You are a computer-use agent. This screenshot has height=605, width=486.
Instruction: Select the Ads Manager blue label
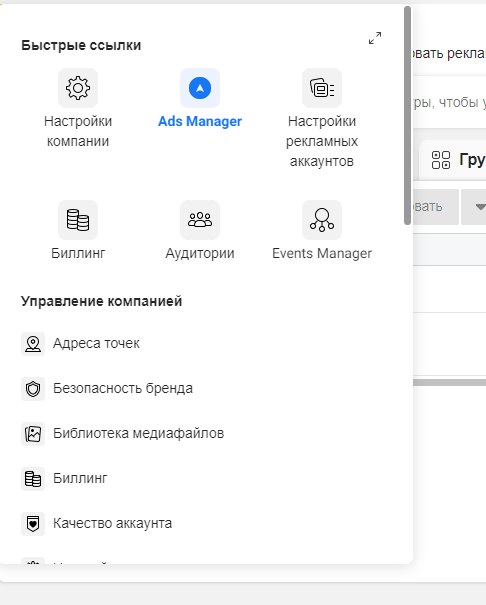coord(200,121)
